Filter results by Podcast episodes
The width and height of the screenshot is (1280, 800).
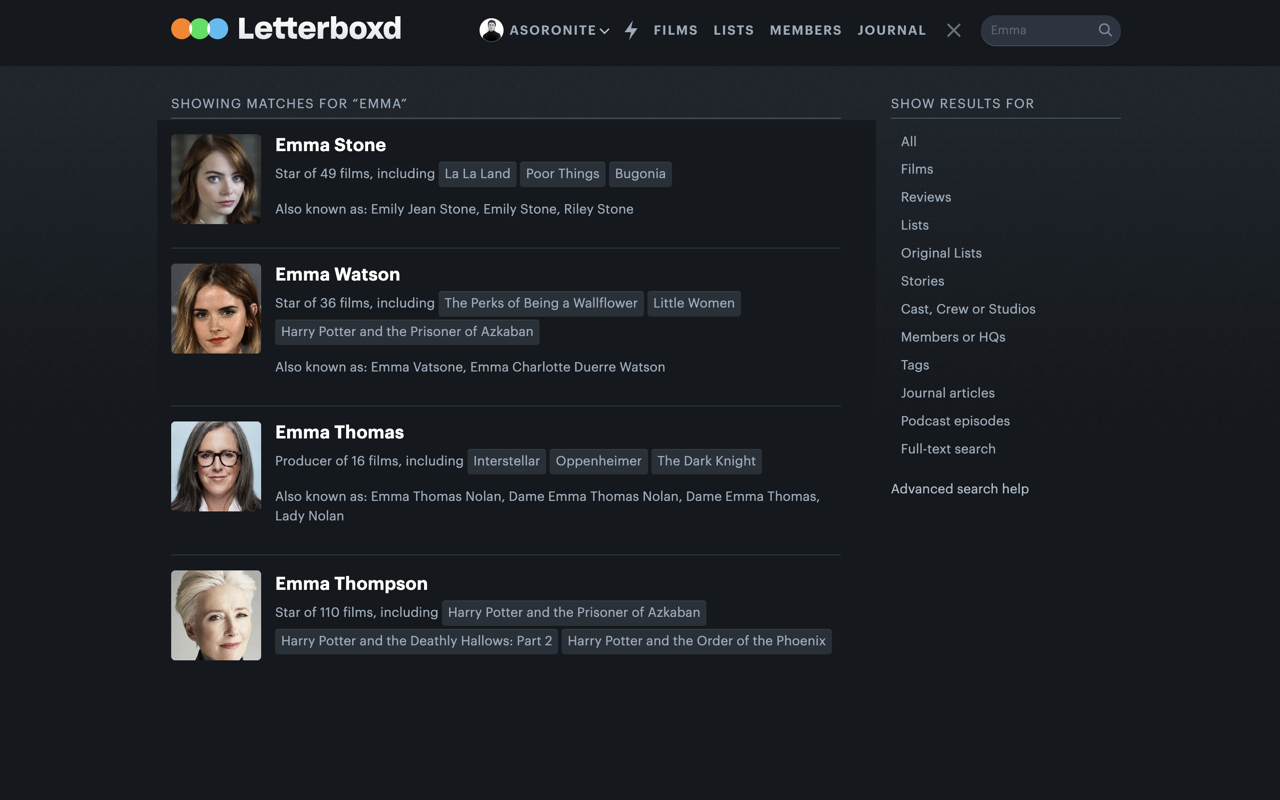click(x=955, y=422)
